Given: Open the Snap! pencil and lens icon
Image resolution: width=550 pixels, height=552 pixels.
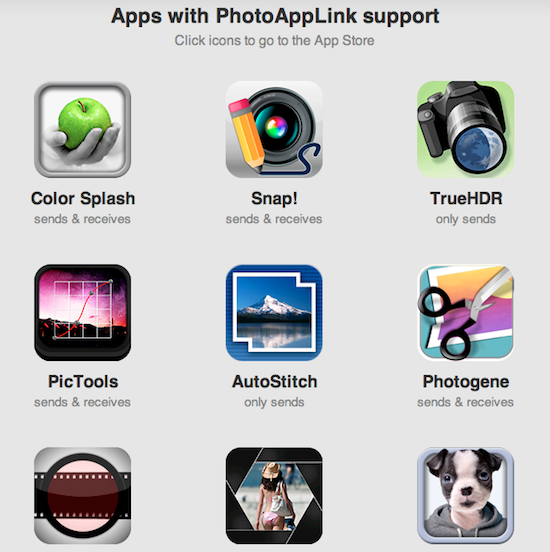Looking at the screenshot, I should coord(274,130).
